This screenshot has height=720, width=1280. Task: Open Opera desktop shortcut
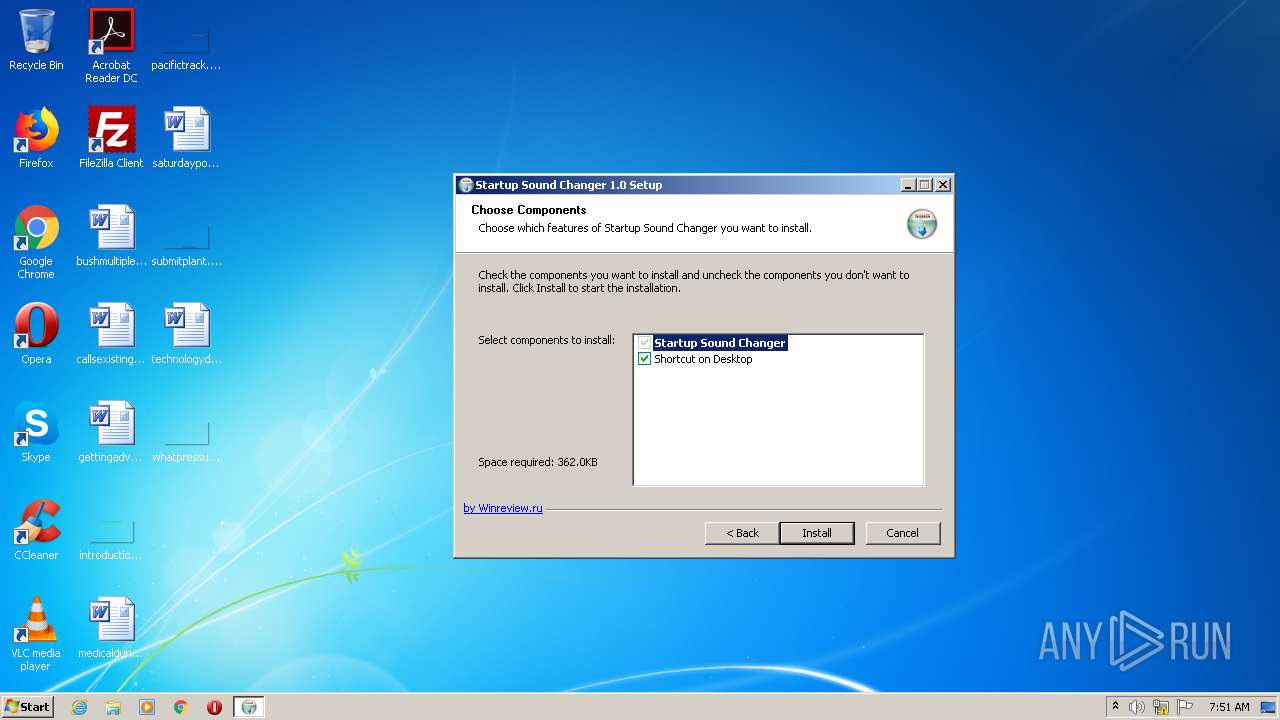[36, 334]
